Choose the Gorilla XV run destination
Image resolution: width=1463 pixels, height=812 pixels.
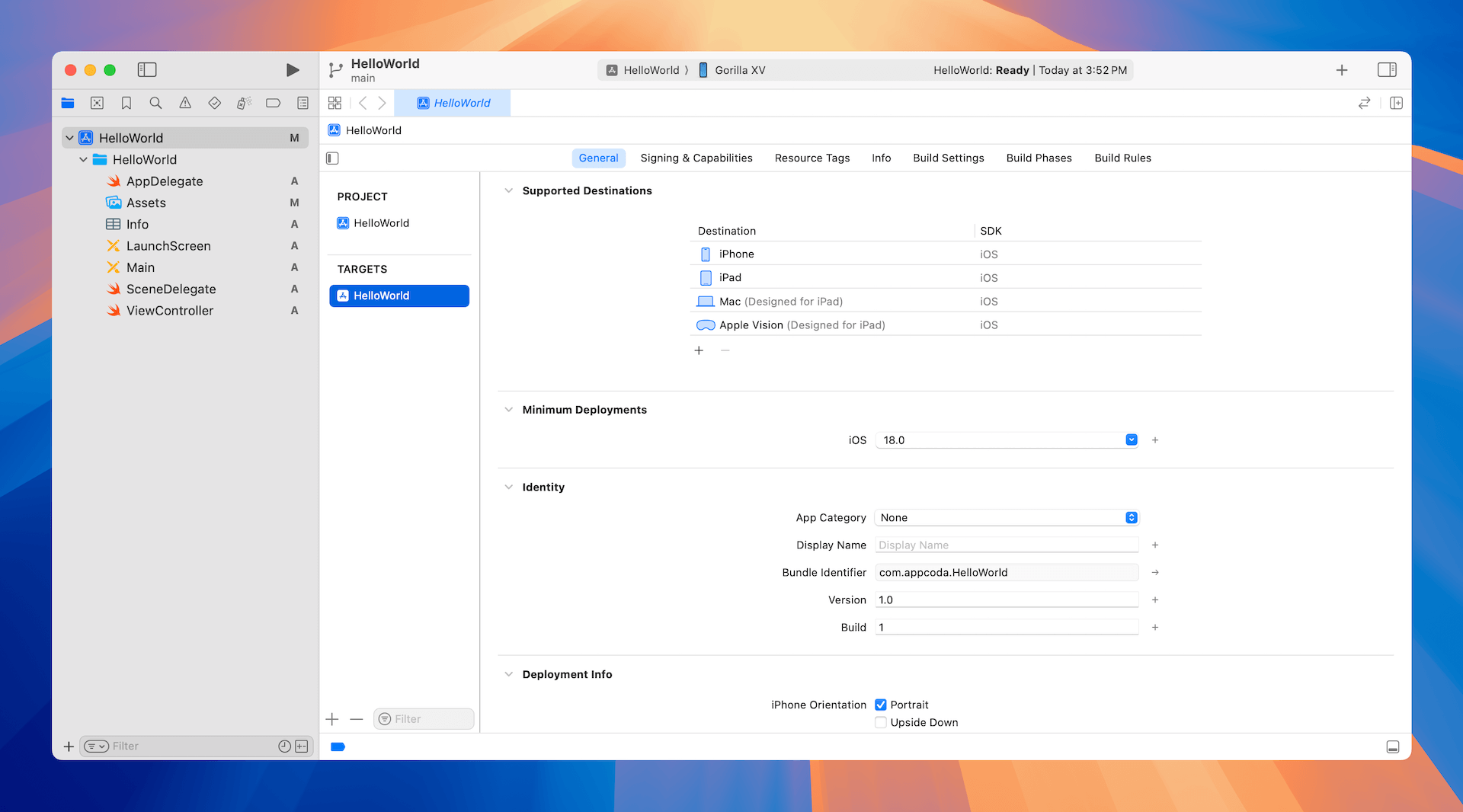732,70
